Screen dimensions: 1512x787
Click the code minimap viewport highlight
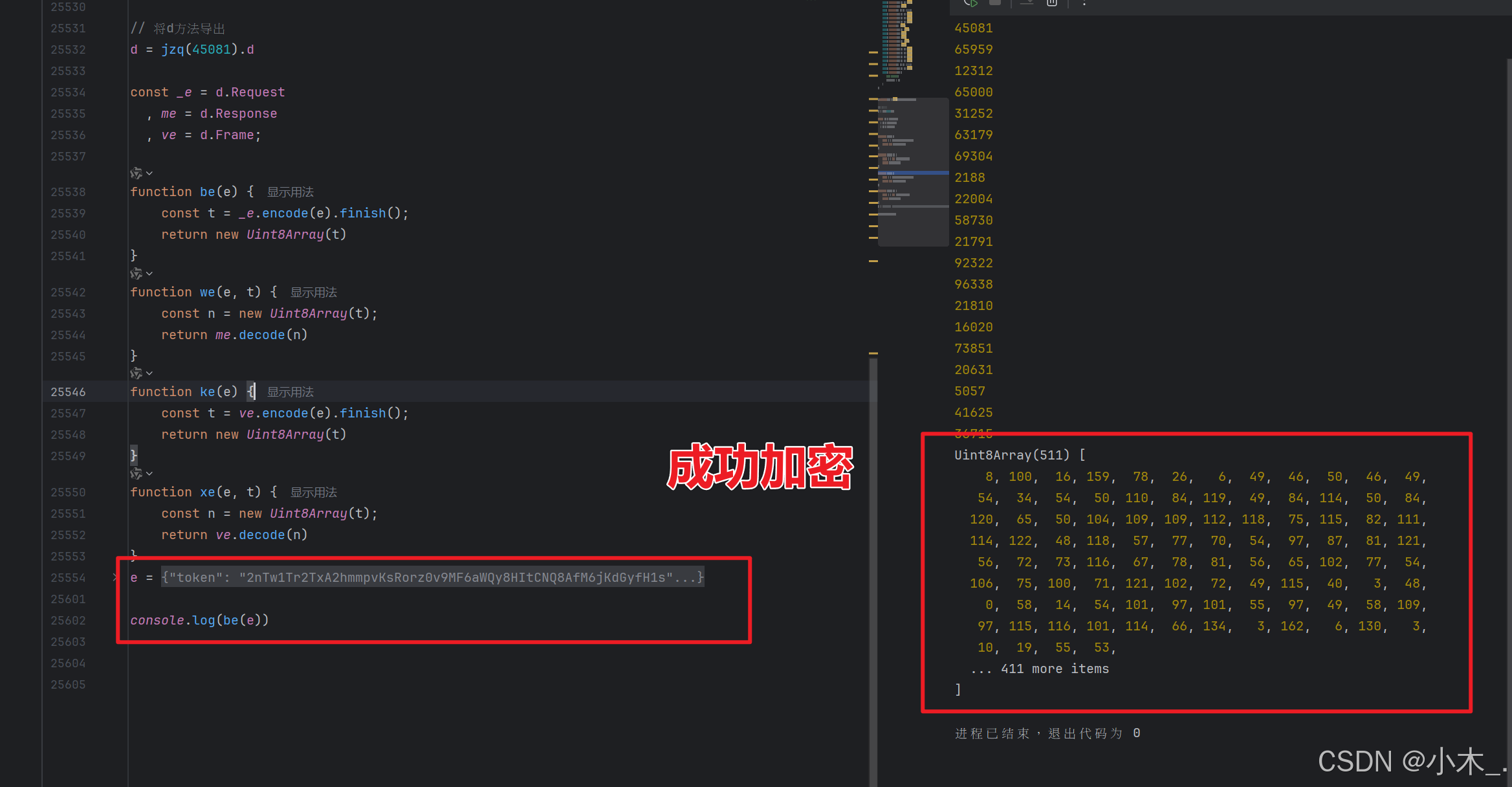click(x=913, y=172)
